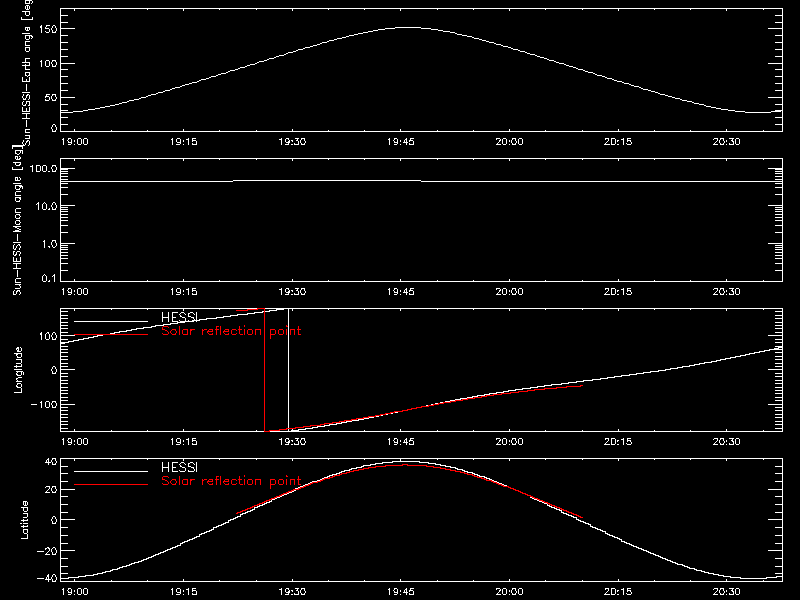The height and width of the screenshot is (600, 800).
Task: Click 19:15 time label under Latitude plot
Action: pos(184,592)
